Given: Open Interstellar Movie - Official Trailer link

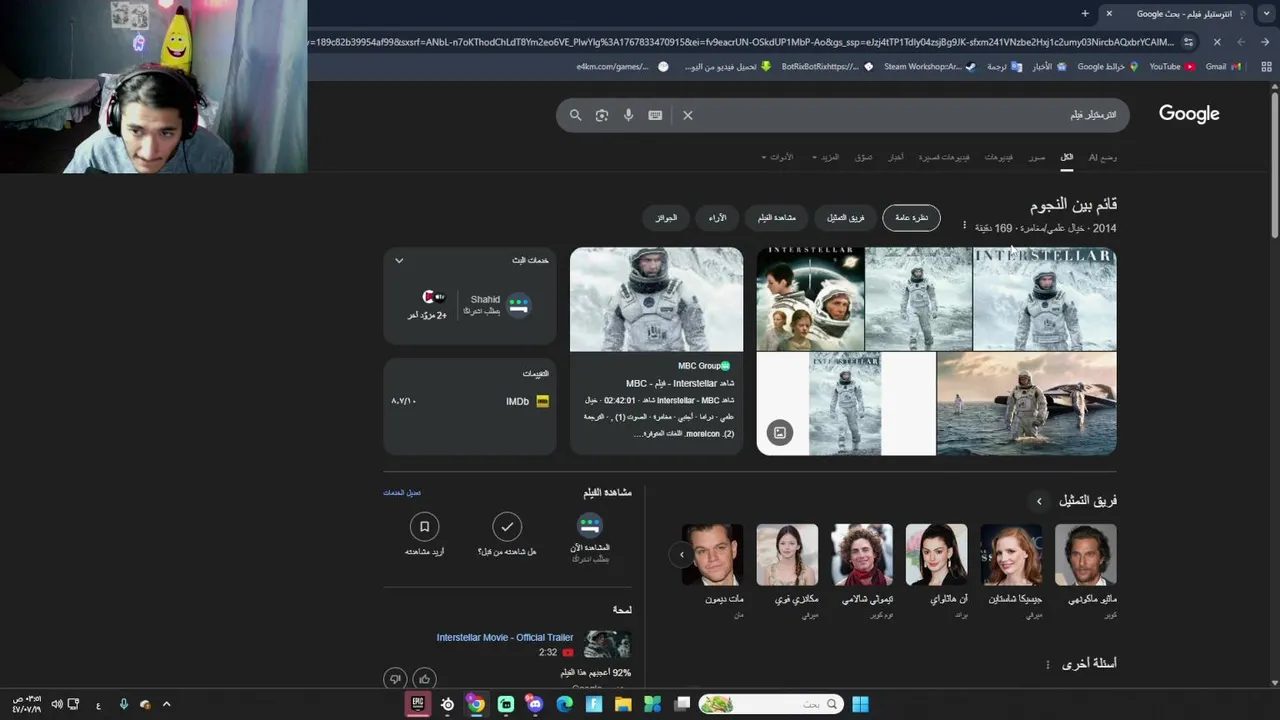Looking at the screenshot, I should click(x=504, y=637).
